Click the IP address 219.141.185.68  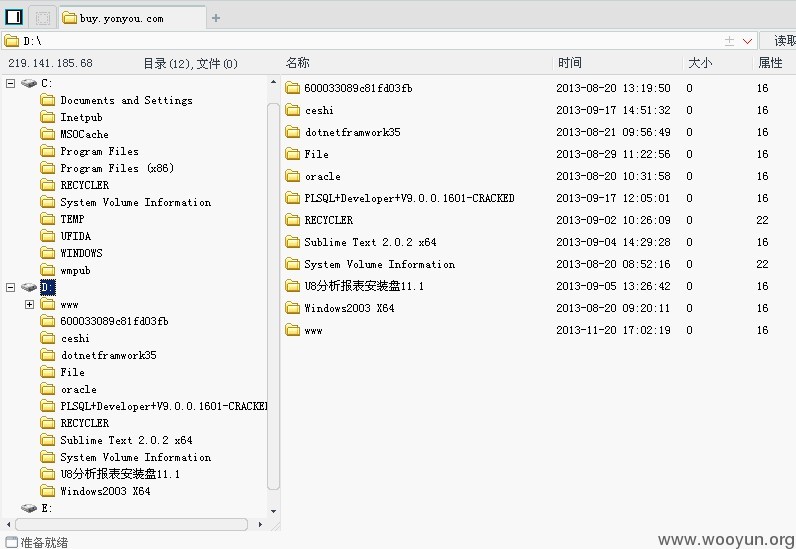coord(50,63)
